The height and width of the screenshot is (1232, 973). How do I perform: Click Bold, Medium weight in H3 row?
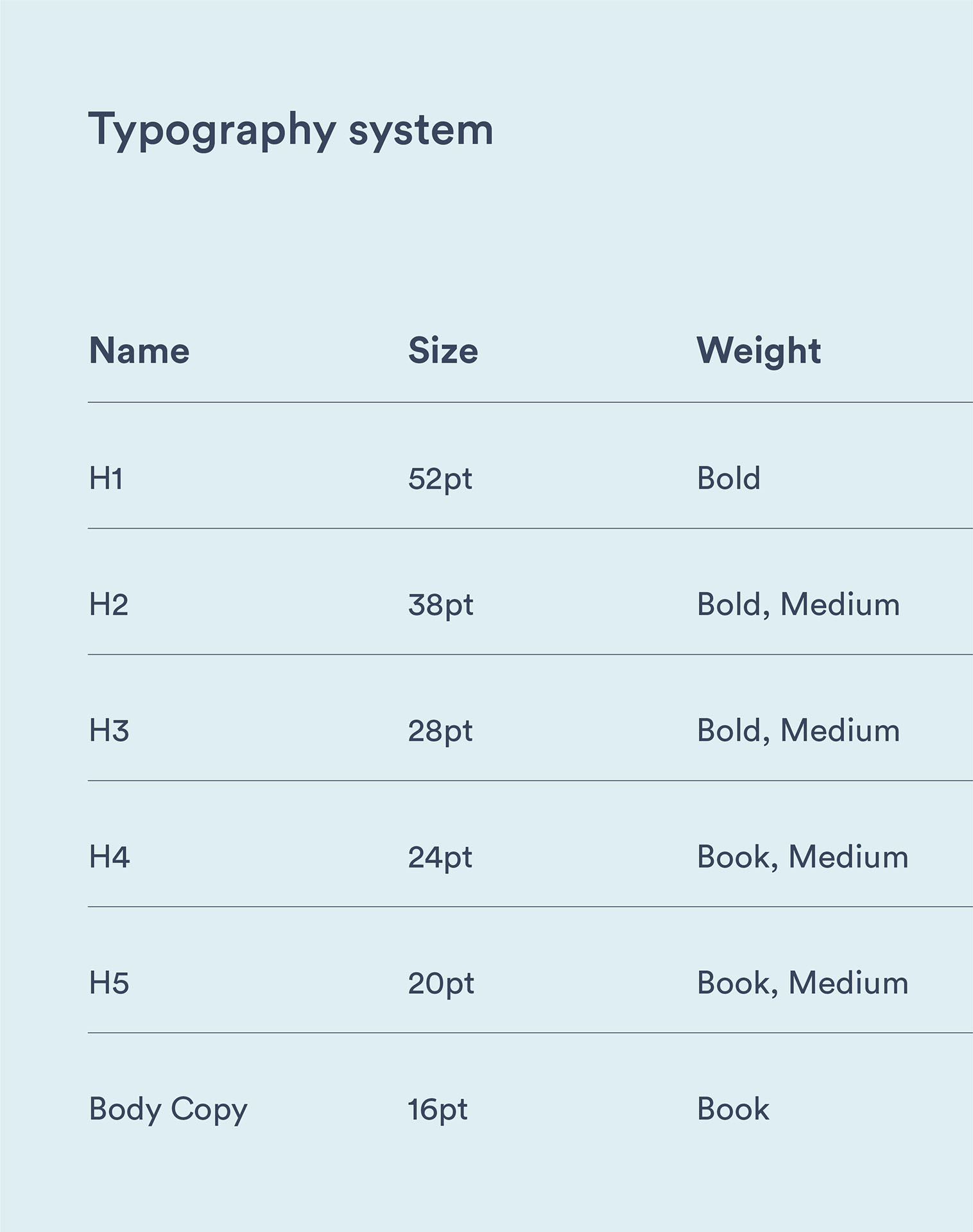pos(799,731)
